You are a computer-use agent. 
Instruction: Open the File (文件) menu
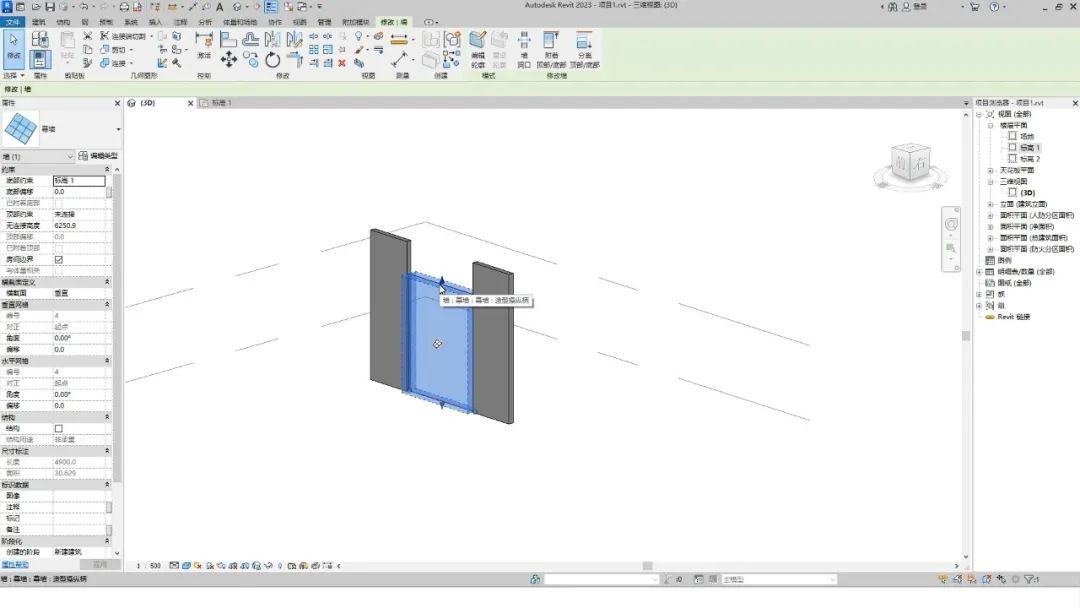click(x=12, y=22)
